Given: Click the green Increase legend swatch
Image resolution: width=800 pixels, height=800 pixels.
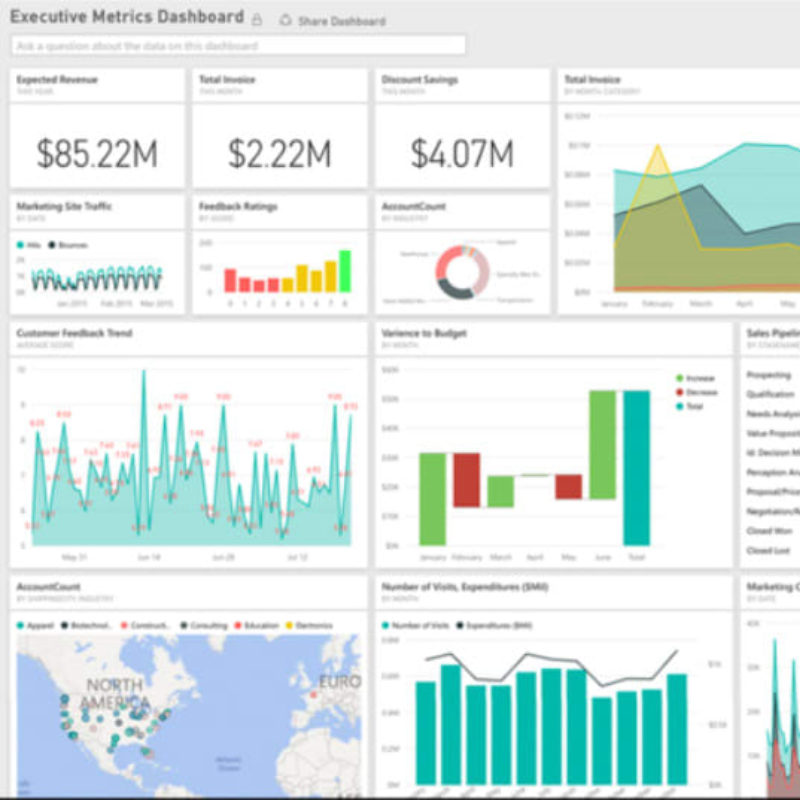Looking at the screenshot, I should point(680,379).
